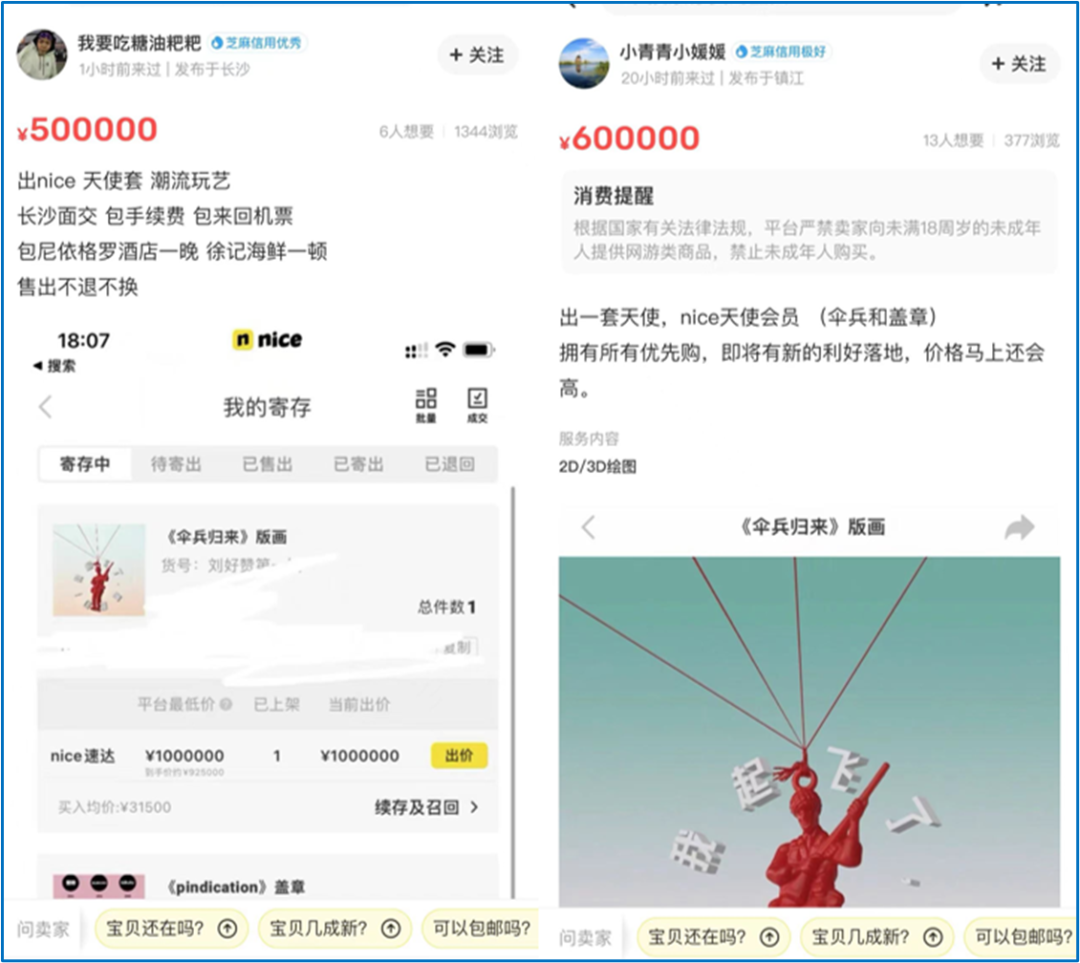
Task: Click the nice app logo at top
Action: tap(266, 340)
